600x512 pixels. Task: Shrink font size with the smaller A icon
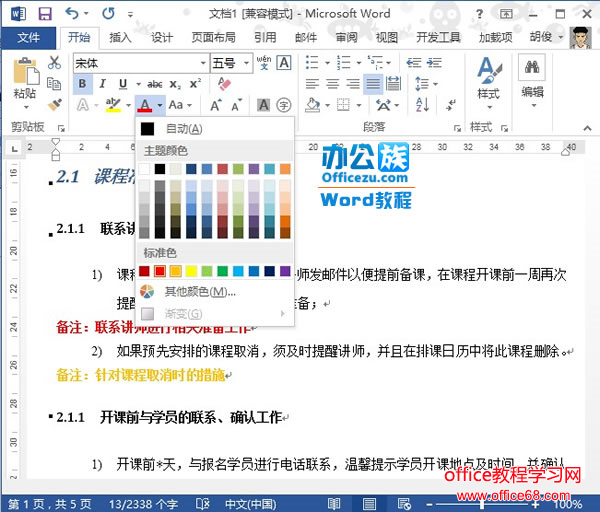point(237,105)
